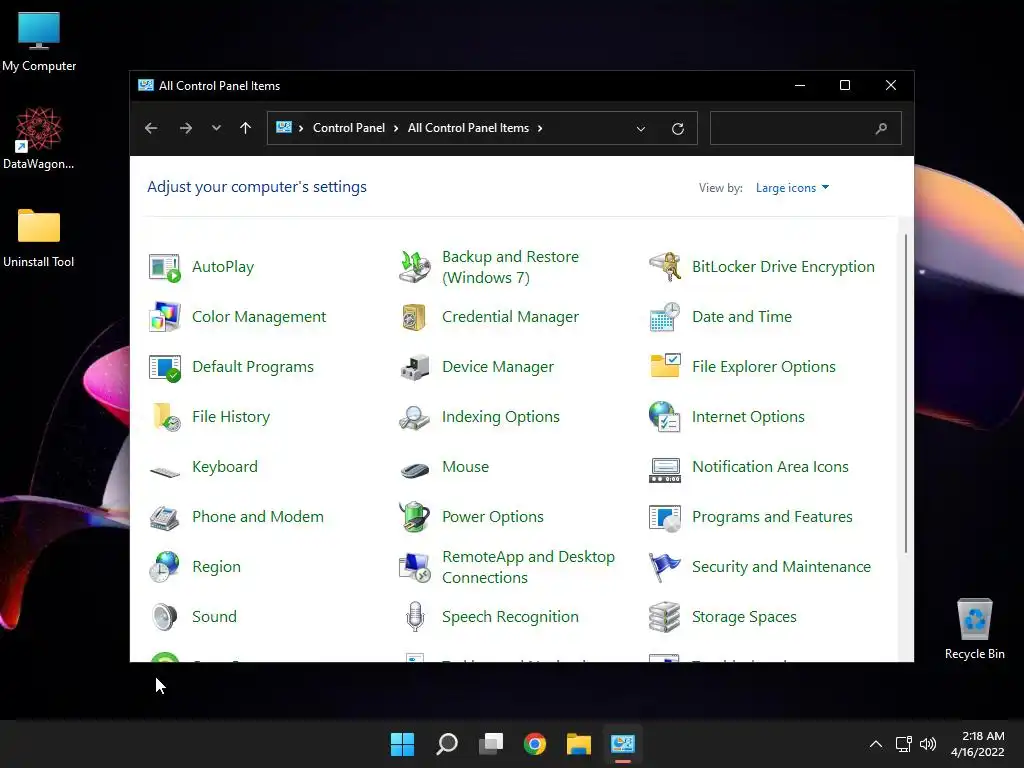Viewport: 1024px width, 768px height.
Task: Click the Control Panel taskbar button
Action: click(x=623, y=744)
